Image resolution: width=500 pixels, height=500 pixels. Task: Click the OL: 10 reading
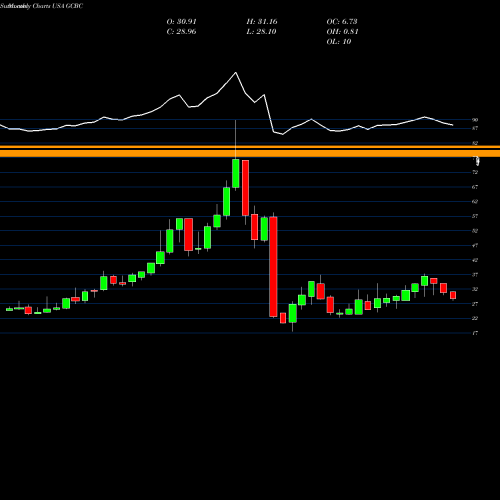[x=339, y=42]
